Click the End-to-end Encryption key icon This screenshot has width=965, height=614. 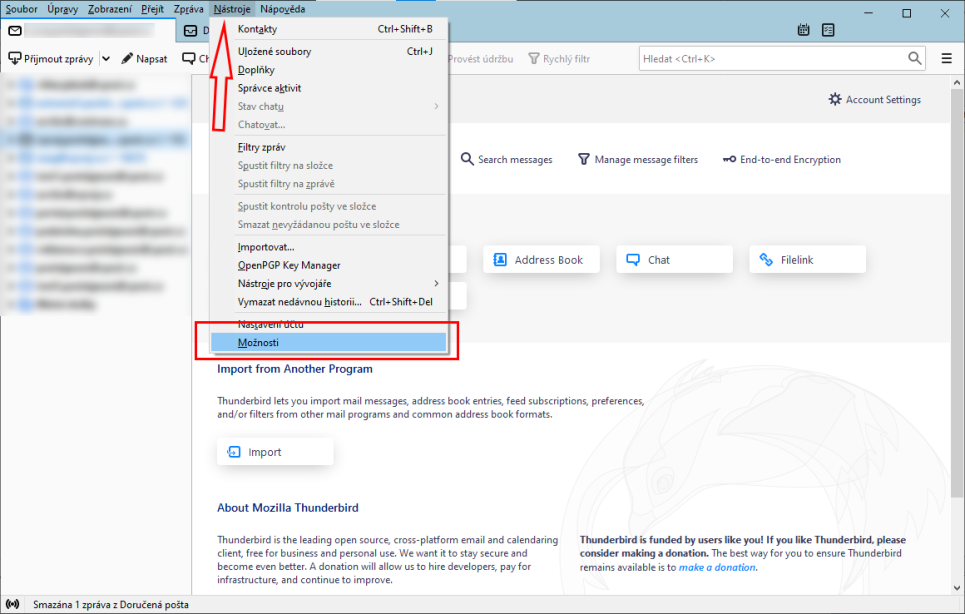(729, 159)
